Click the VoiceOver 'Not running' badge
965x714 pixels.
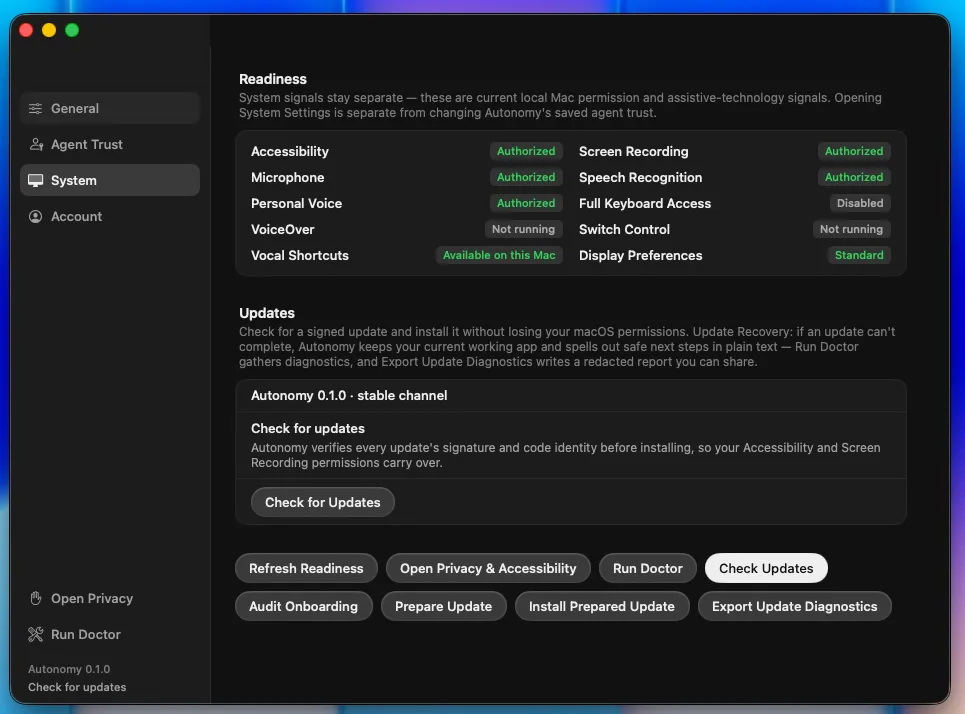(524, 229)
